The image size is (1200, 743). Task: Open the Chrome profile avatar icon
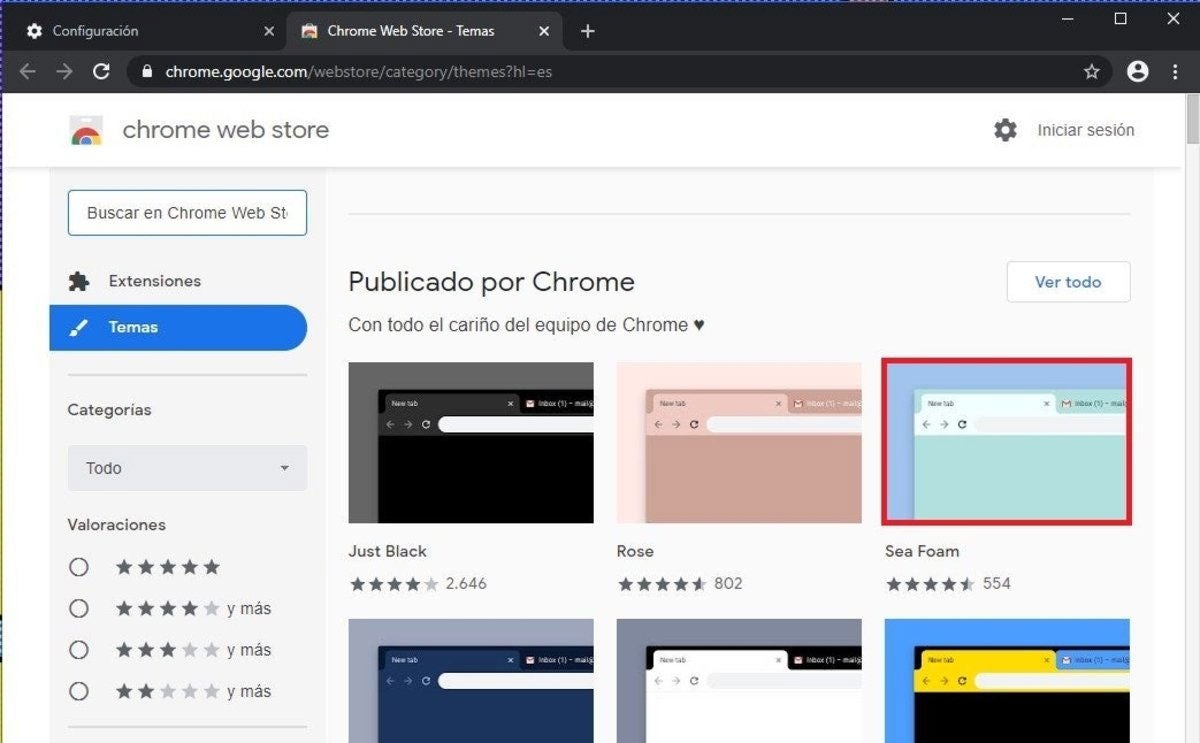[1137, 72]
